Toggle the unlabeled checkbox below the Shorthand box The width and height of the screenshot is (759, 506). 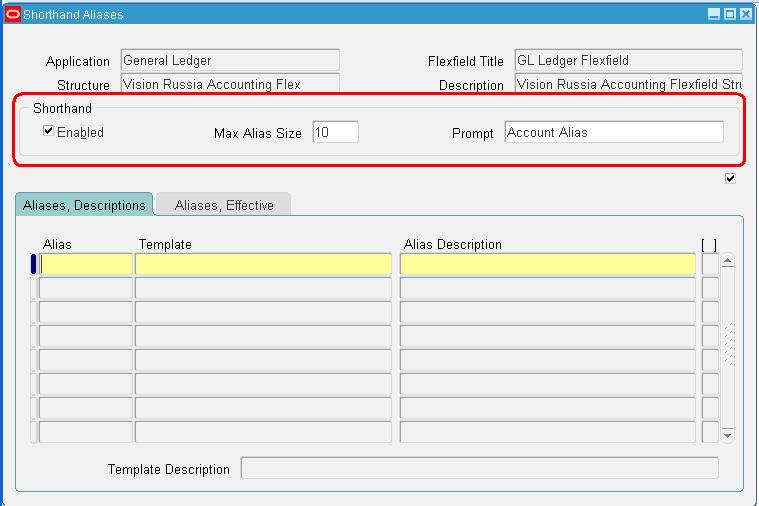pos(730,179)
